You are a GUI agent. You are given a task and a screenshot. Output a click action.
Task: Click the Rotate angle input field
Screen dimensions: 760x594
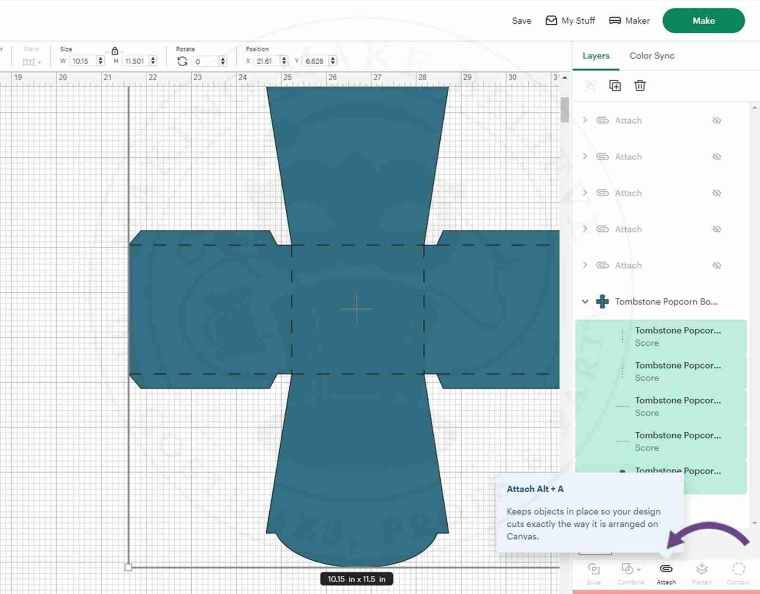(x=206, y=61)
